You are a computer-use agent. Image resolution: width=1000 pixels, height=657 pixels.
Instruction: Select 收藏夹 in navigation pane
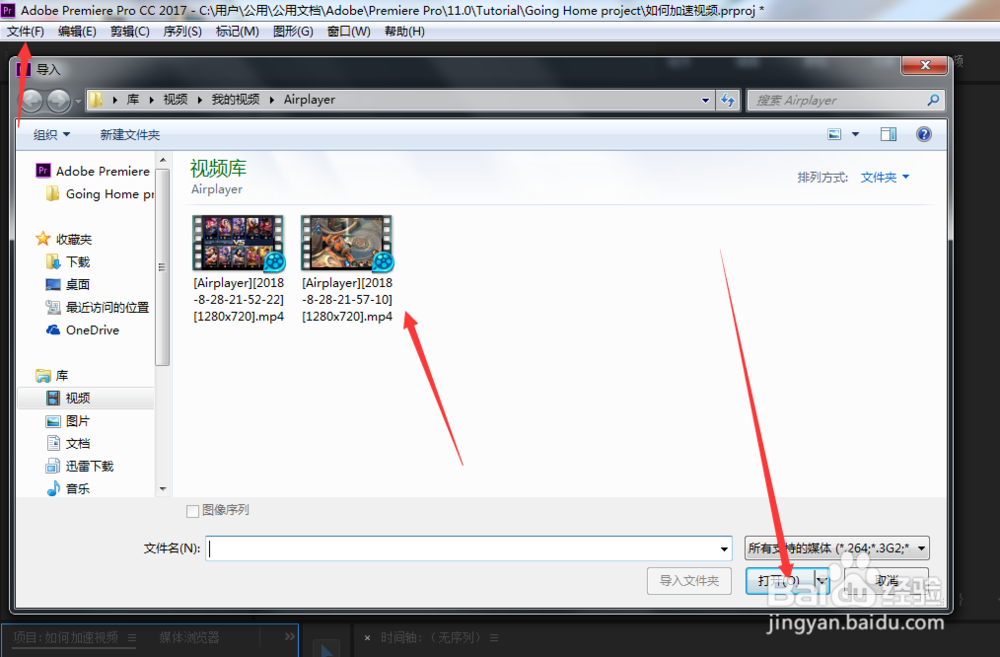(64, 239)
